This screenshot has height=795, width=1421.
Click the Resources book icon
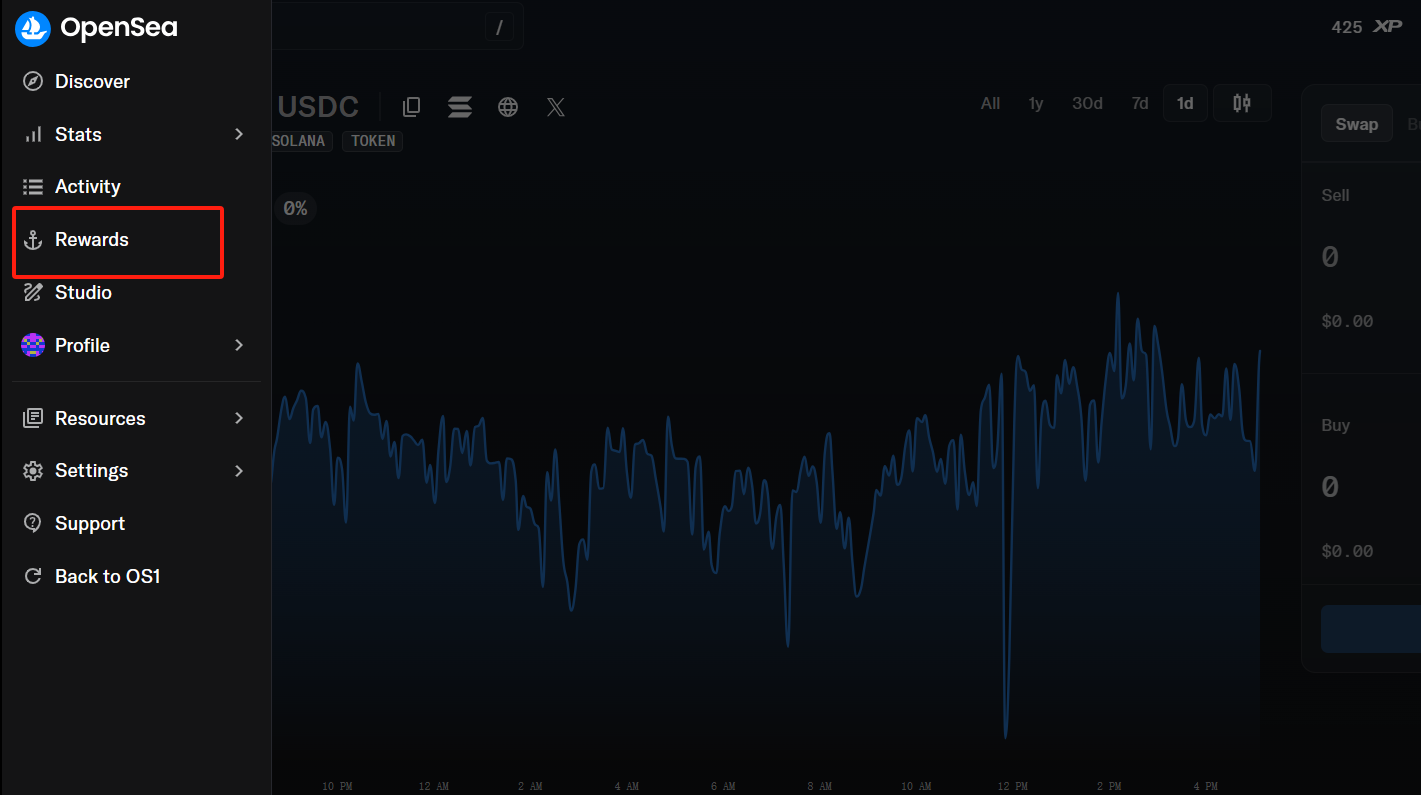[33, 418]
